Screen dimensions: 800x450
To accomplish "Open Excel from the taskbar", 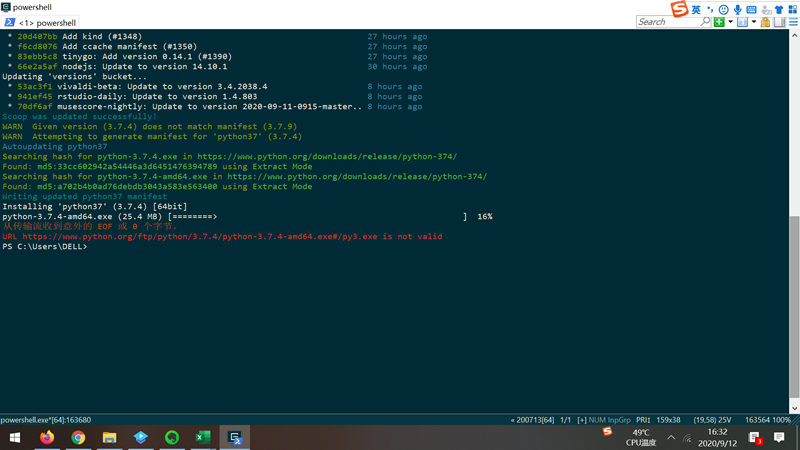I will pos(203,438).
